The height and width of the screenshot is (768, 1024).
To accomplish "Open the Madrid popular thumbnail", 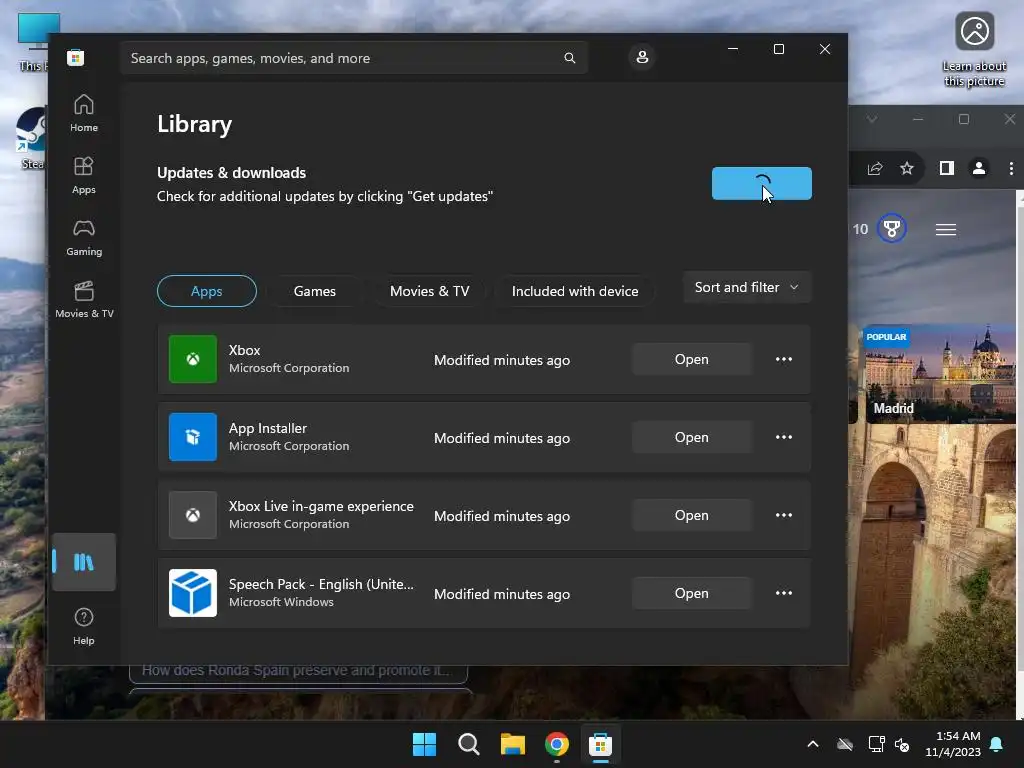I will [x=938, y=374].
